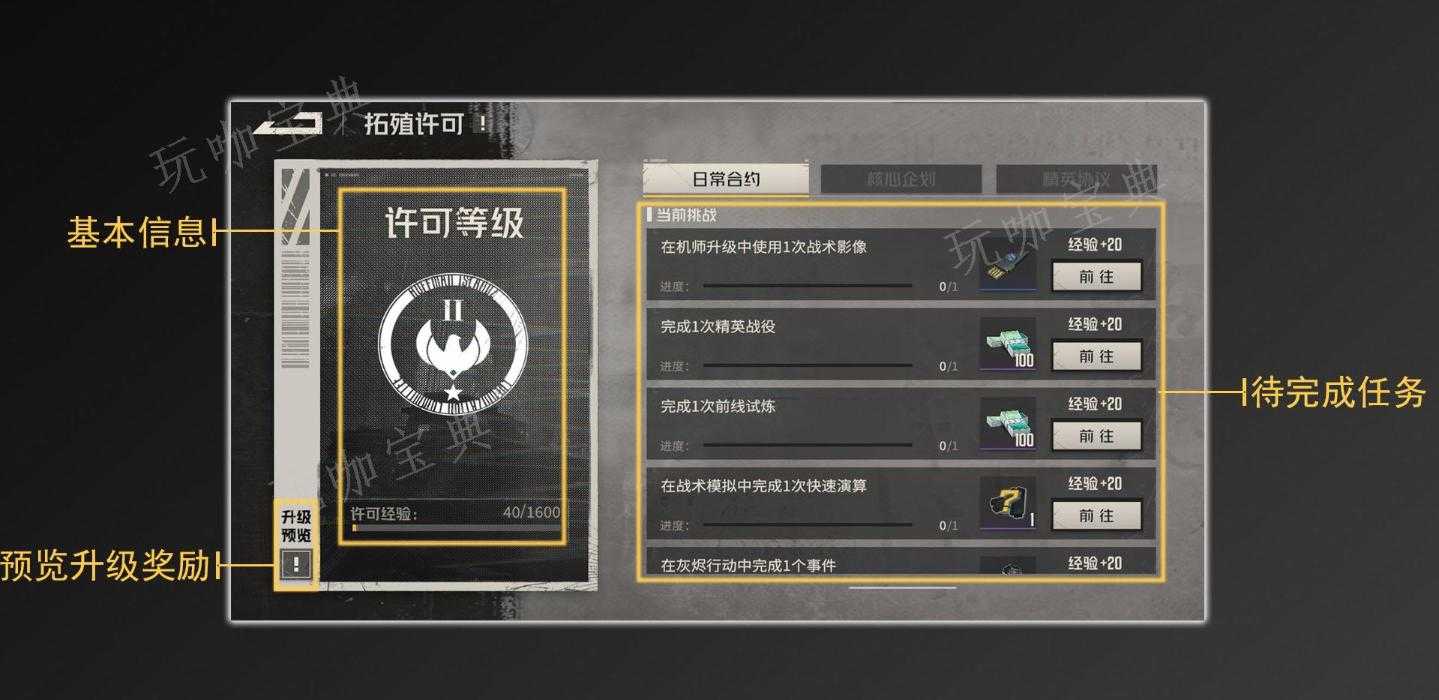Screen dimensions: 1439x700
Task: Switch to the 日常合约 tab
Action: point(726,180)
